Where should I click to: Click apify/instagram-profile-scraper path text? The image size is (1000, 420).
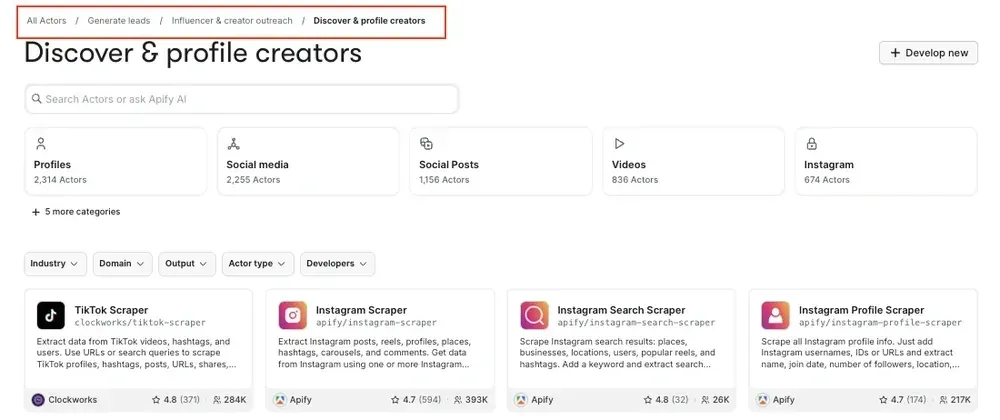[x=880, y=322]
